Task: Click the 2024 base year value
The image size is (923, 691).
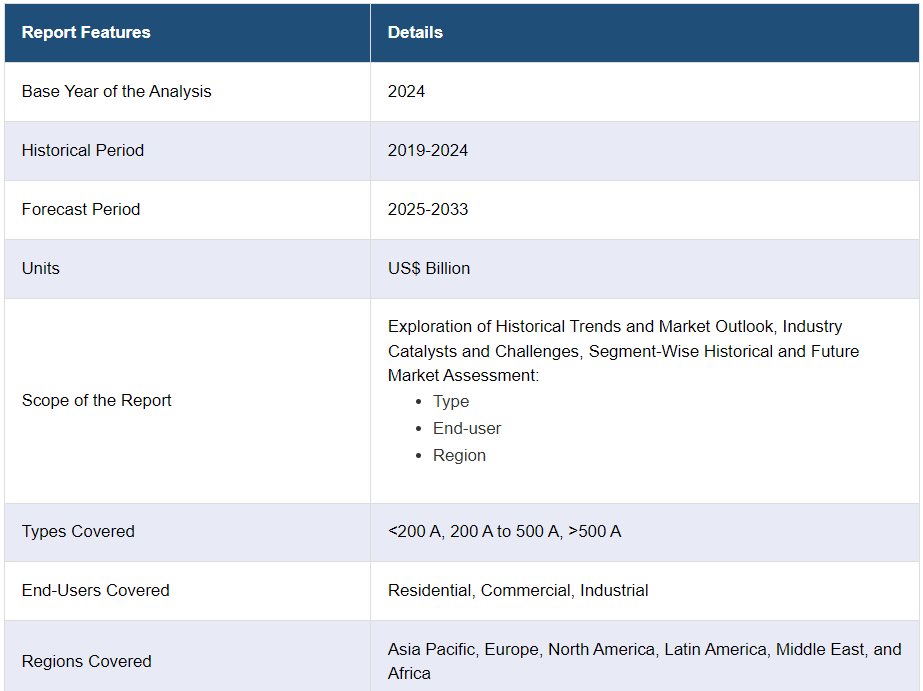Action: click(x=406, y=91)
